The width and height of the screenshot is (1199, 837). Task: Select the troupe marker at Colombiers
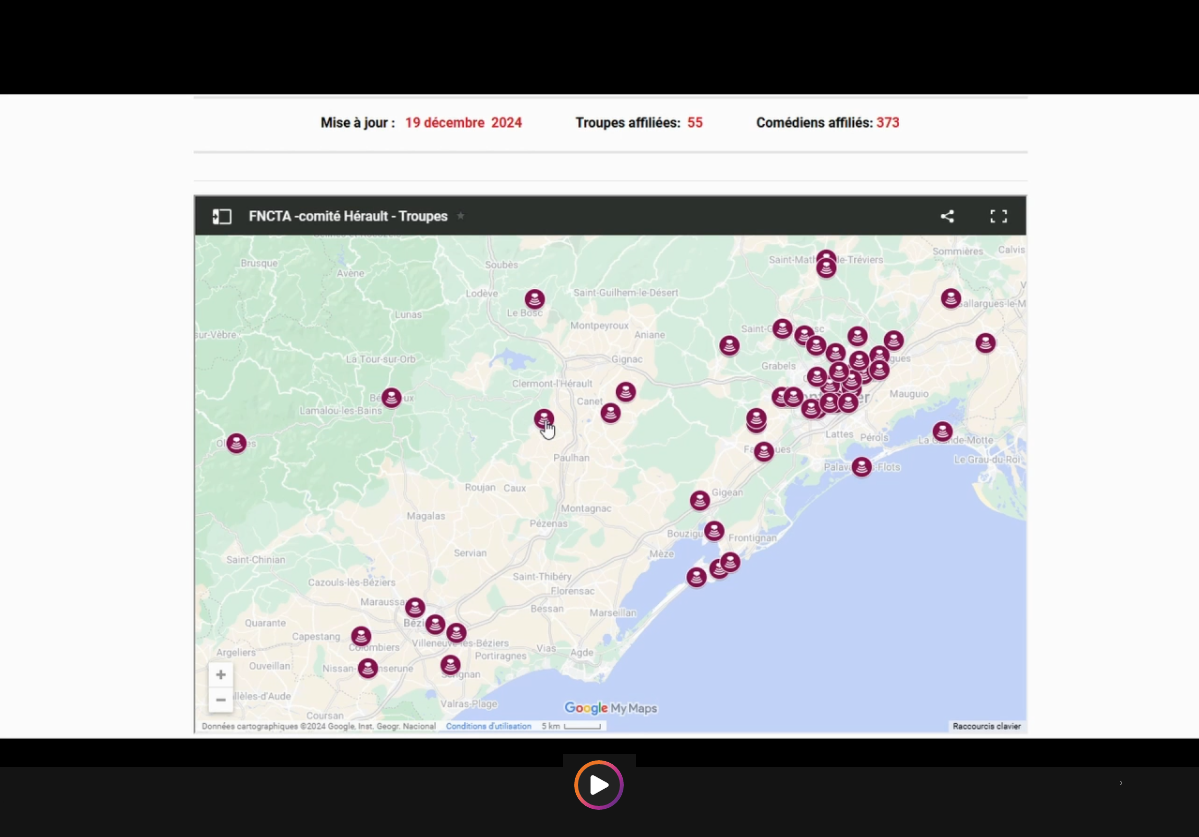point(361,636)
